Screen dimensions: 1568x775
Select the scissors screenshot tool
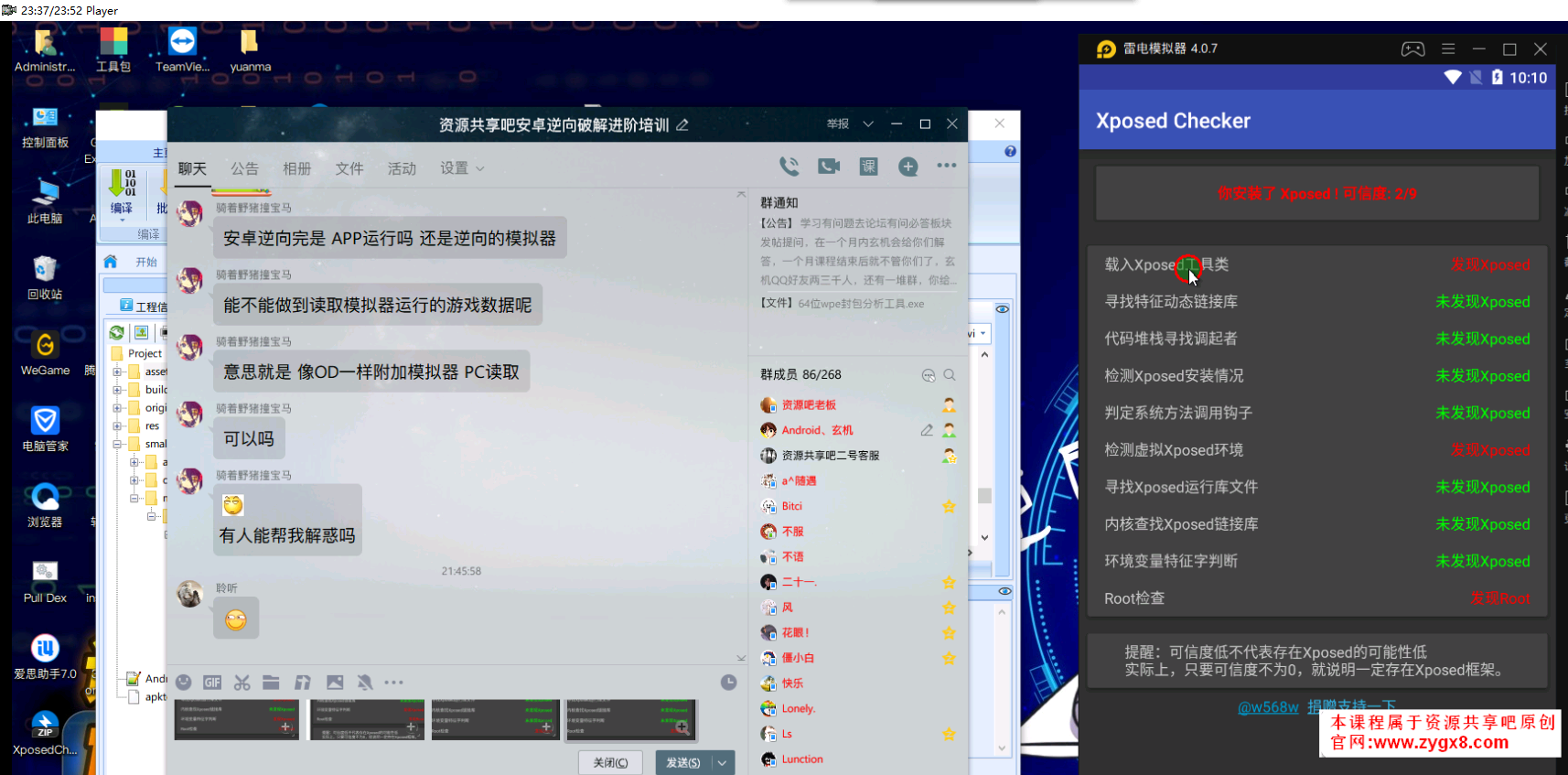242,683
